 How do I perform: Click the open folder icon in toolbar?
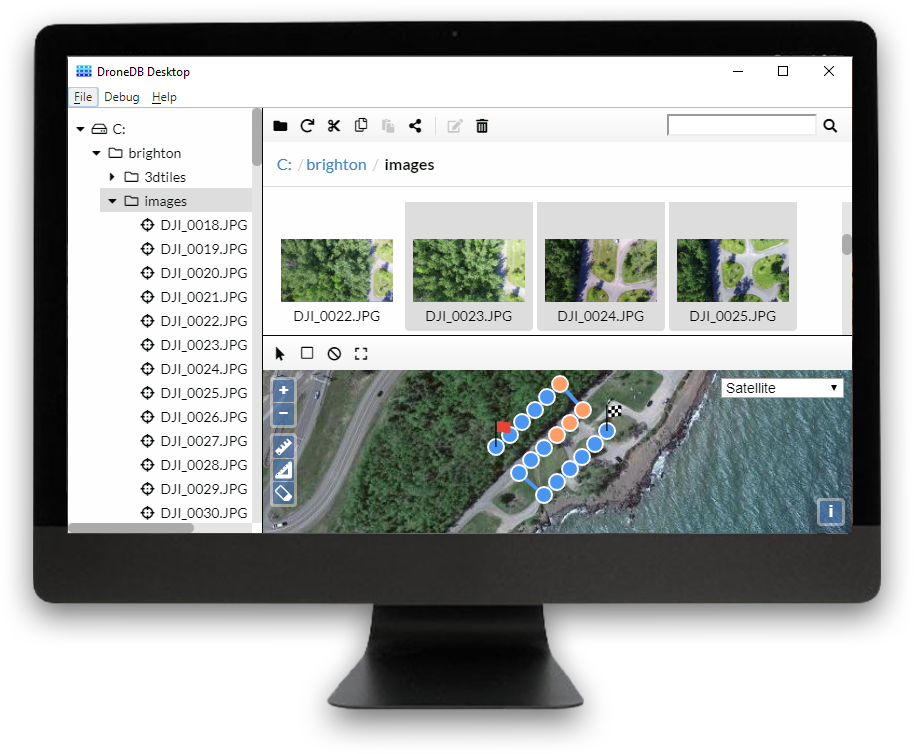[280, 126]
